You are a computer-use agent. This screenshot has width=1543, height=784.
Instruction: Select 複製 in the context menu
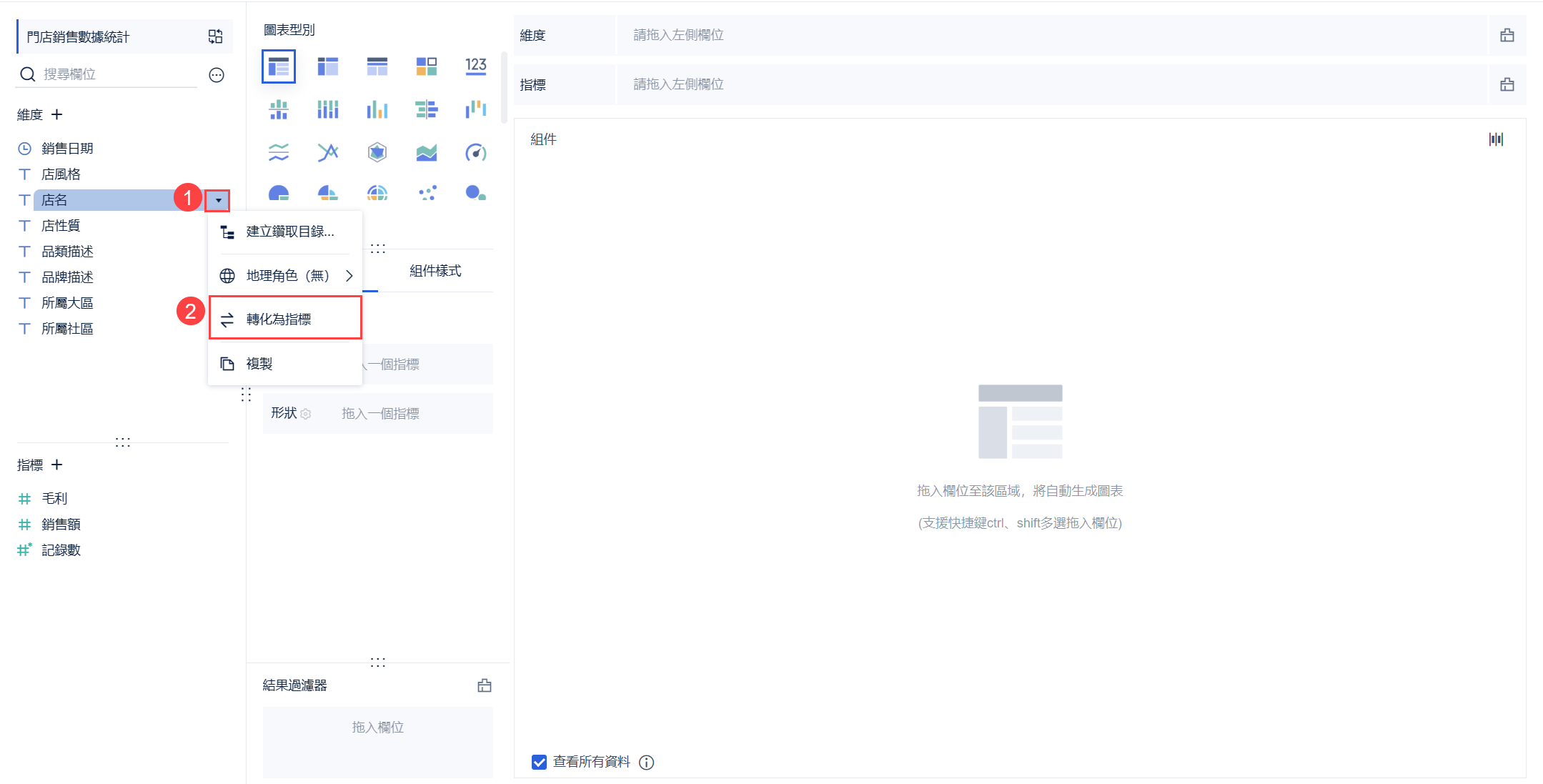pyautogui.click(x=259, y=364)
